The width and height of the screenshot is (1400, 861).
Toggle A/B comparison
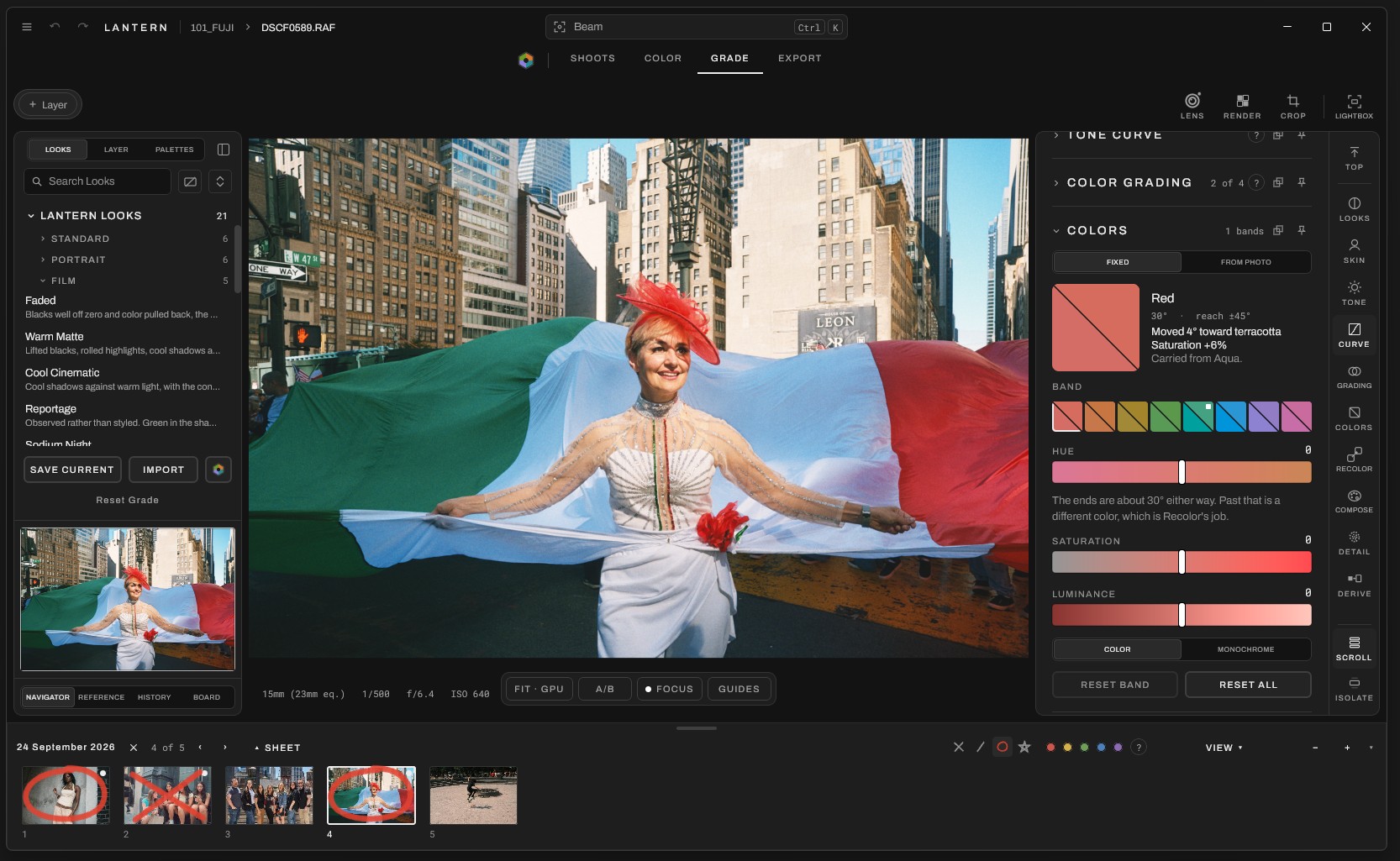click(605, 689)
